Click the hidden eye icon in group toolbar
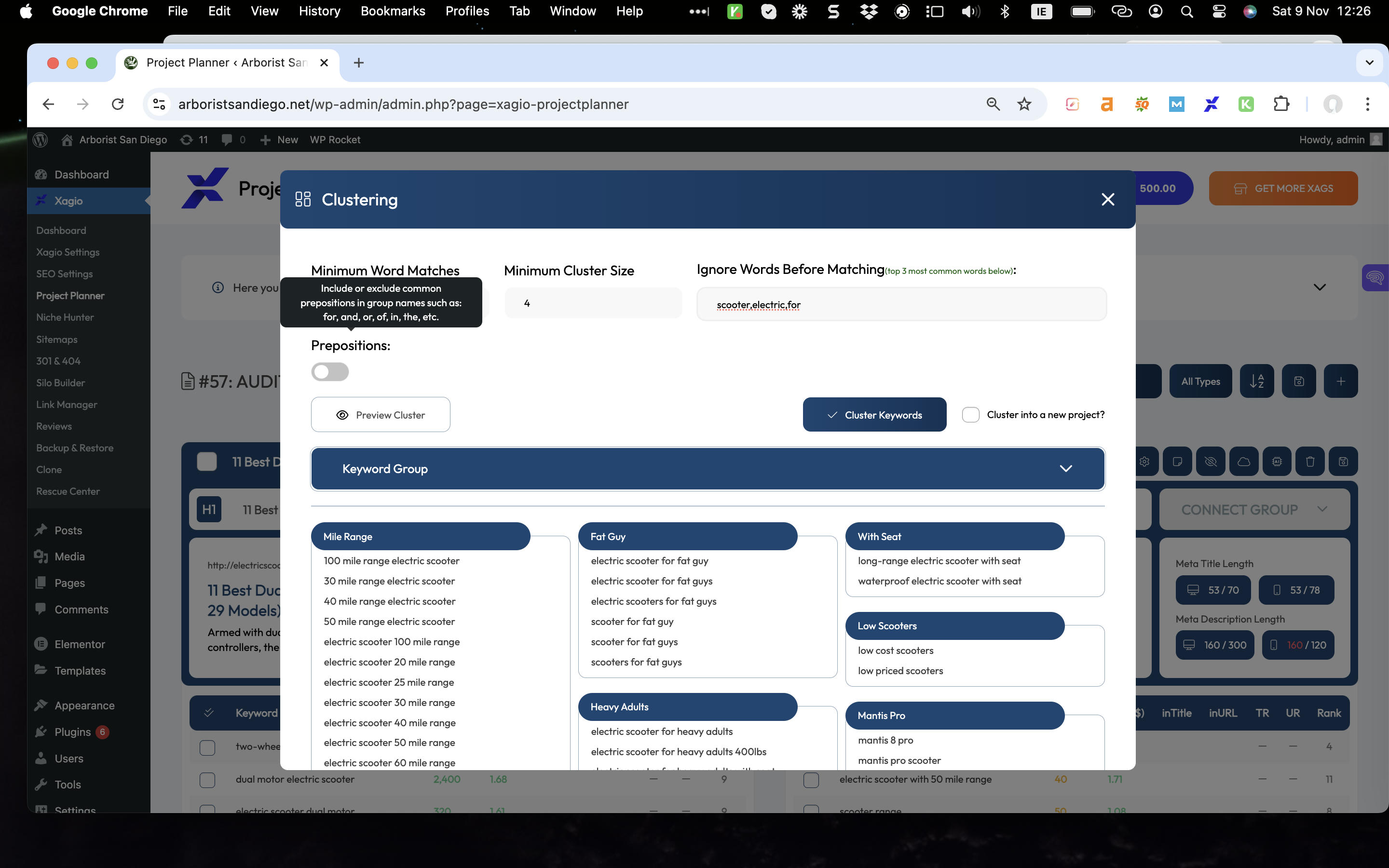This screenshot has width=1389, height=868. 1211,461
